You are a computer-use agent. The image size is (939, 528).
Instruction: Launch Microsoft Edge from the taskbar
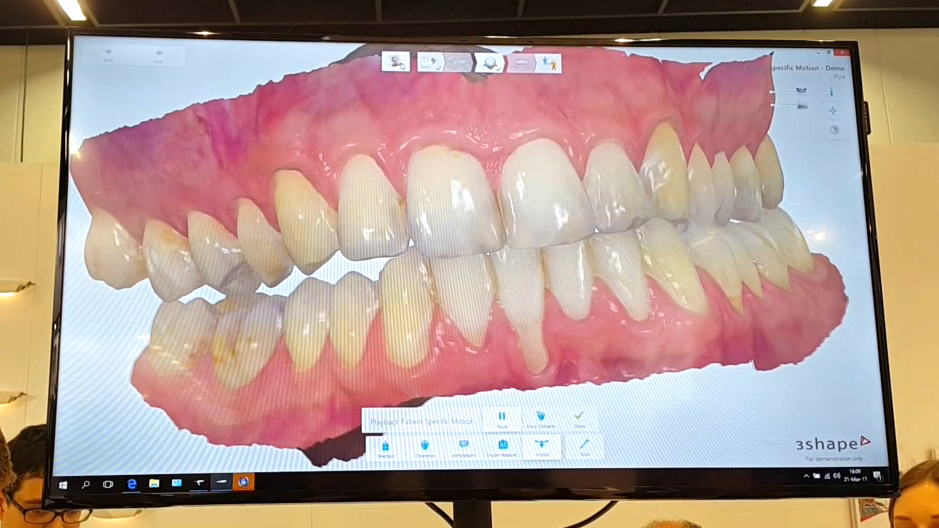coord(131,484)
